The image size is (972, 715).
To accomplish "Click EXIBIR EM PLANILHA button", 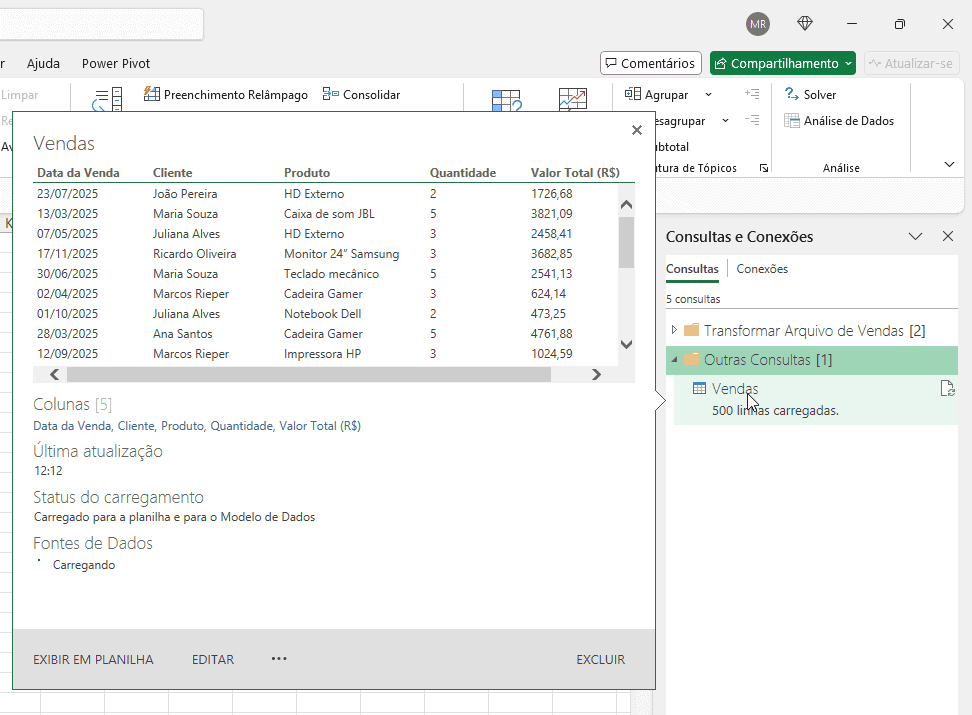I will pos(93,660).
